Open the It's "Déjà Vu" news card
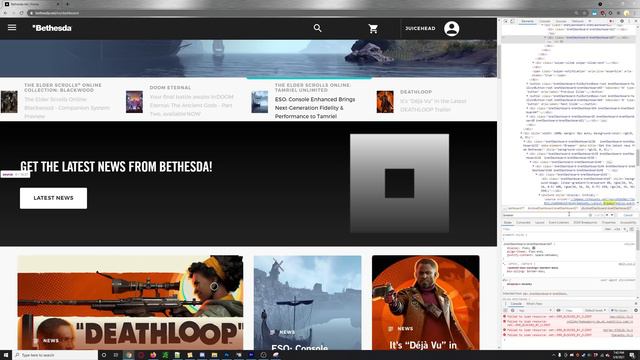The image size is (640, 360). (x=426, y=302)
